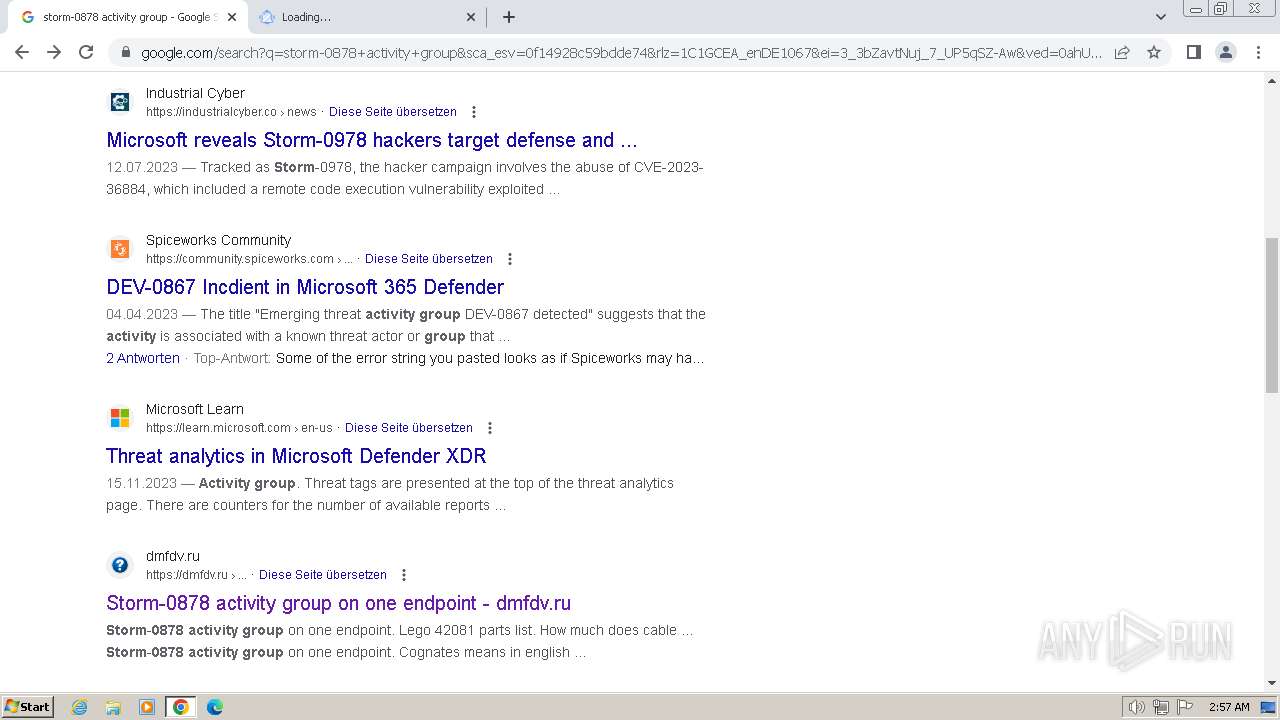Screen dimensions: 1280x720
Task: Open the '2 Antworten' link
Action: (x=143, y=358)
